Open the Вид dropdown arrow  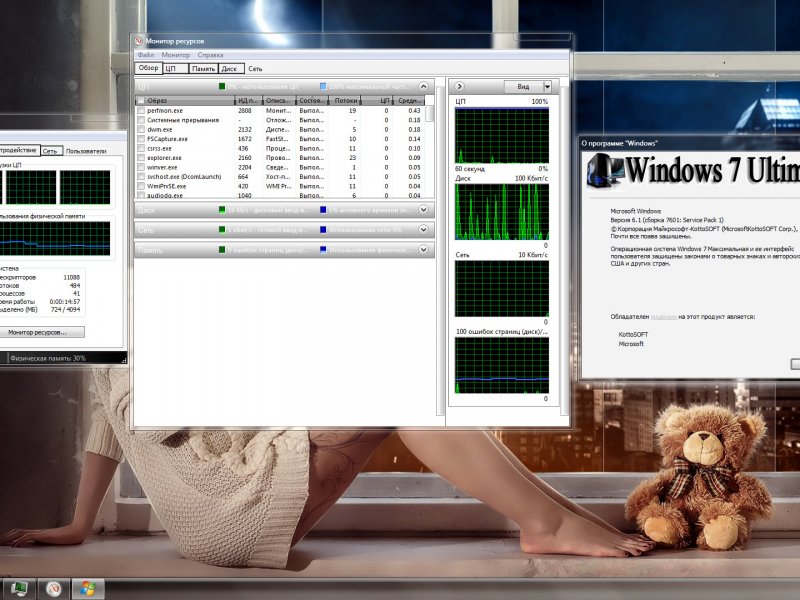(x=547, y=87)
